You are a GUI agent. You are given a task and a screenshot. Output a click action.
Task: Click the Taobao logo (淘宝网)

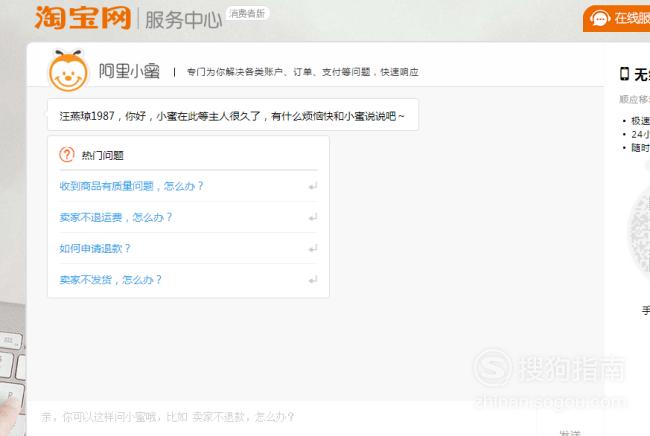point(82,18)
